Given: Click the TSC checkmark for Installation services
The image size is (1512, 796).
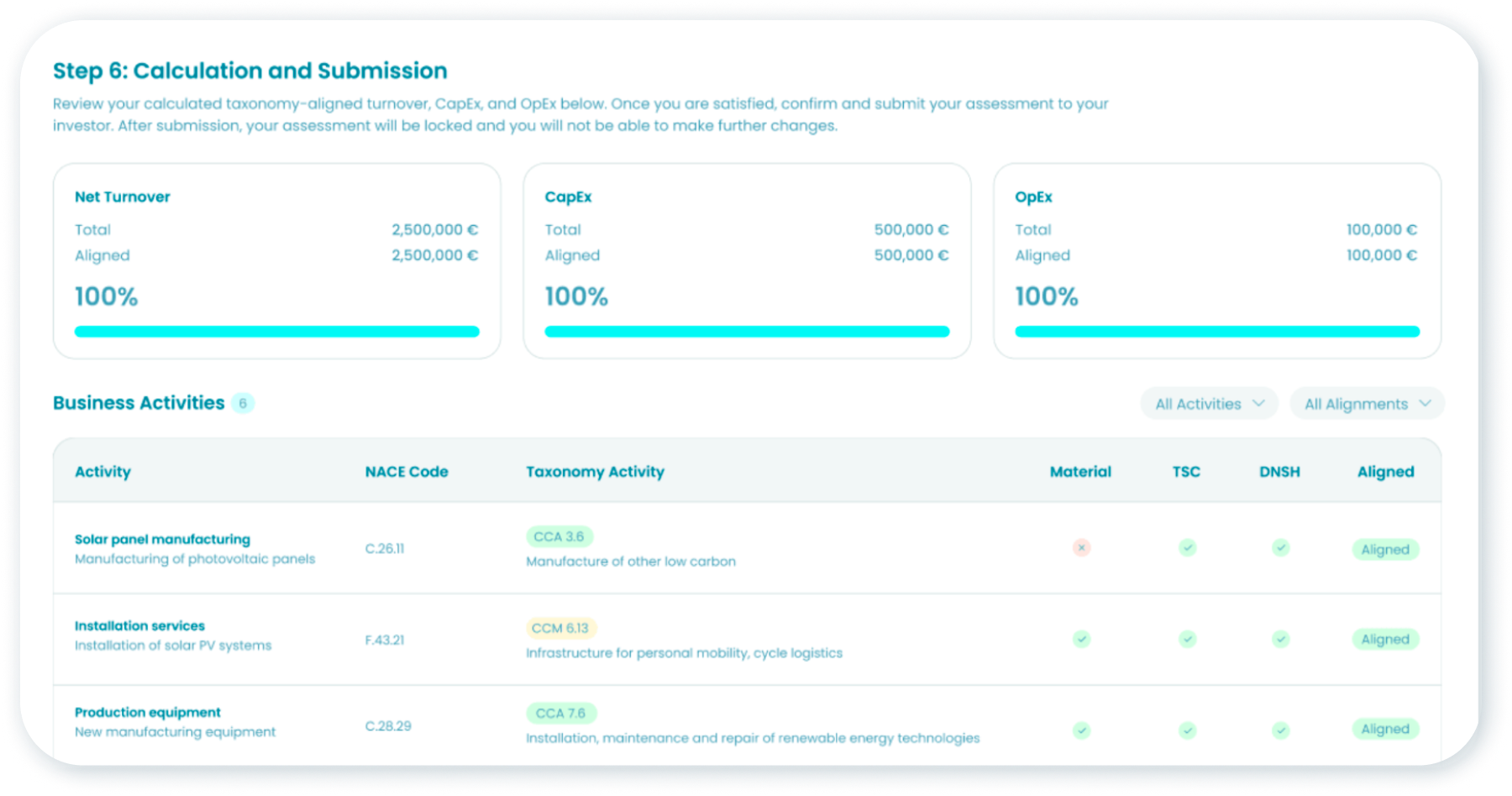Looking at the screenshot, I should 1187,639.
